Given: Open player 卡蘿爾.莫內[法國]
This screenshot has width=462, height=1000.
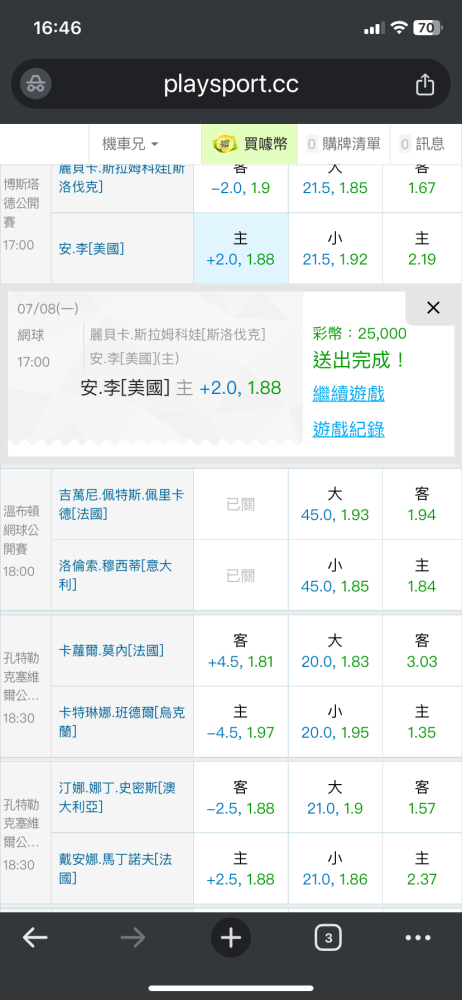Looking at the screenshot, I should [111, 651].
